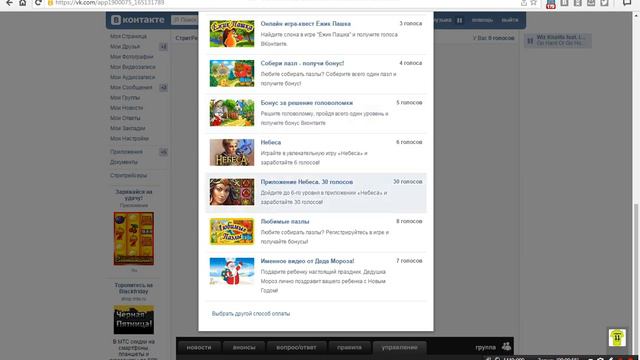Switch to the анонсы tab
This screenshot has height=360, width=640.
tap(244, 347)
